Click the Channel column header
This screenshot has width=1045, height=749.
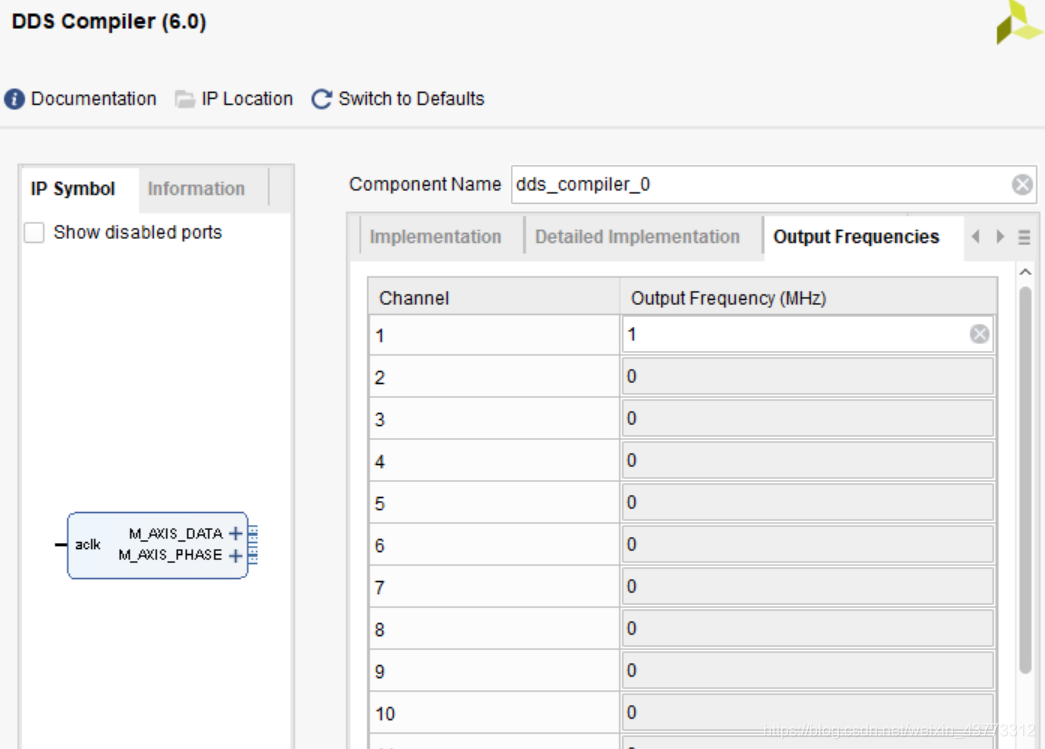pyautogui.click(x=494, y=297)
